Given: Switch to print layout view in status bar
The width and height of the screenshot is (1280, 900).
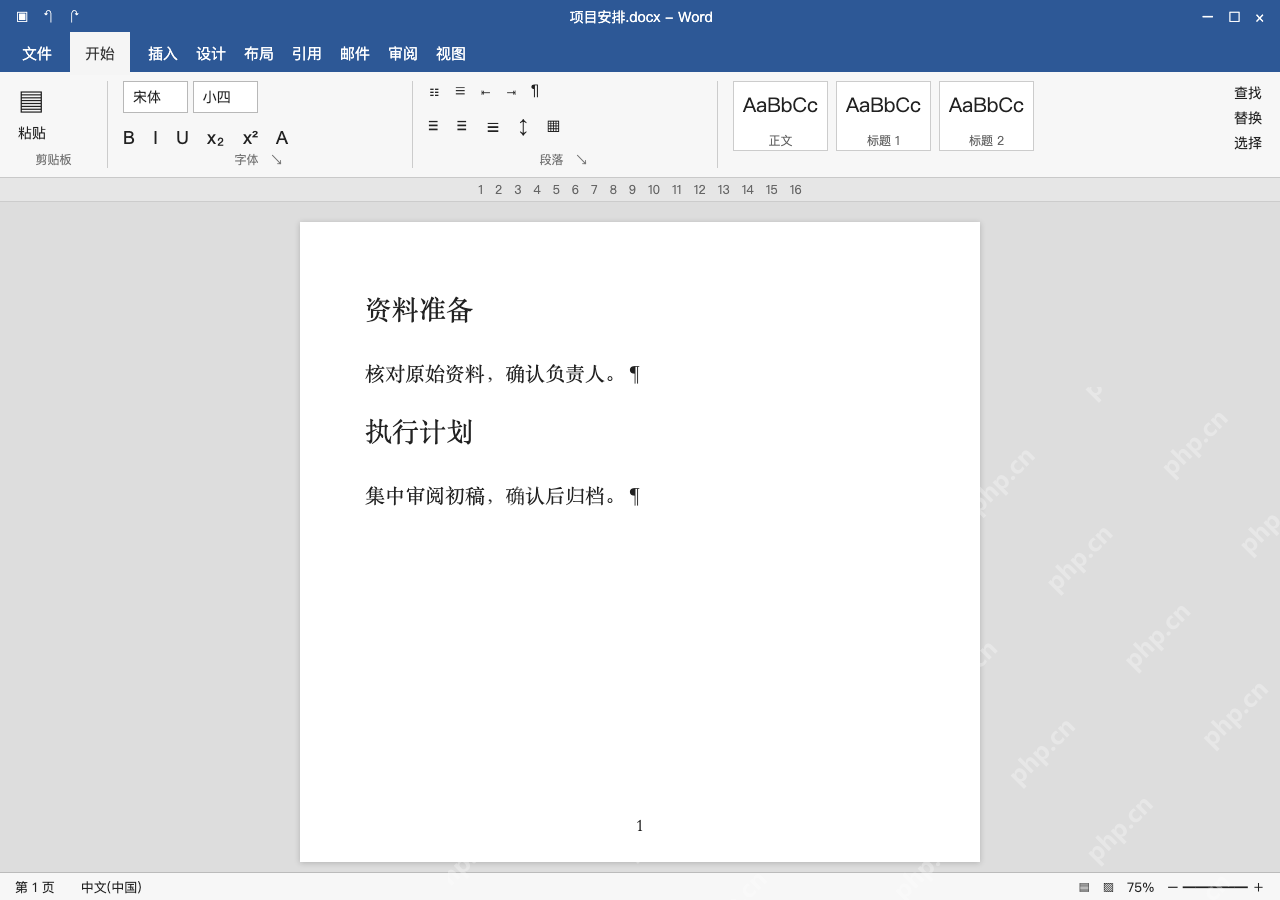Looking at the screenshot, I should click(x=1084, y=887).
